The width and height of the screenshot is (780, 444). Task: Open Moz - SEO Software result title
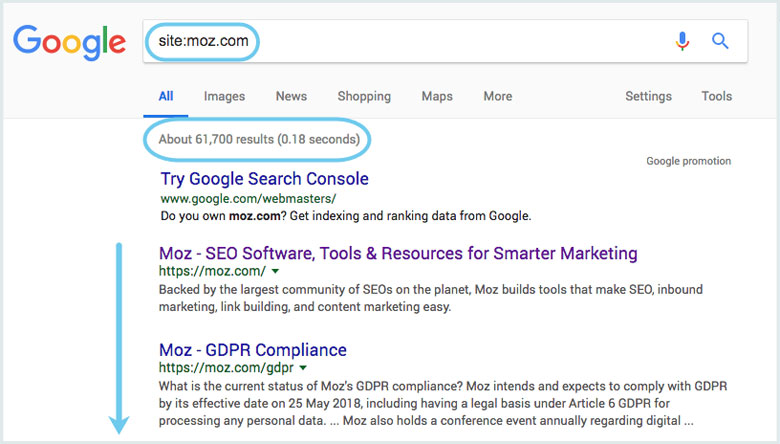click(398, 253)
